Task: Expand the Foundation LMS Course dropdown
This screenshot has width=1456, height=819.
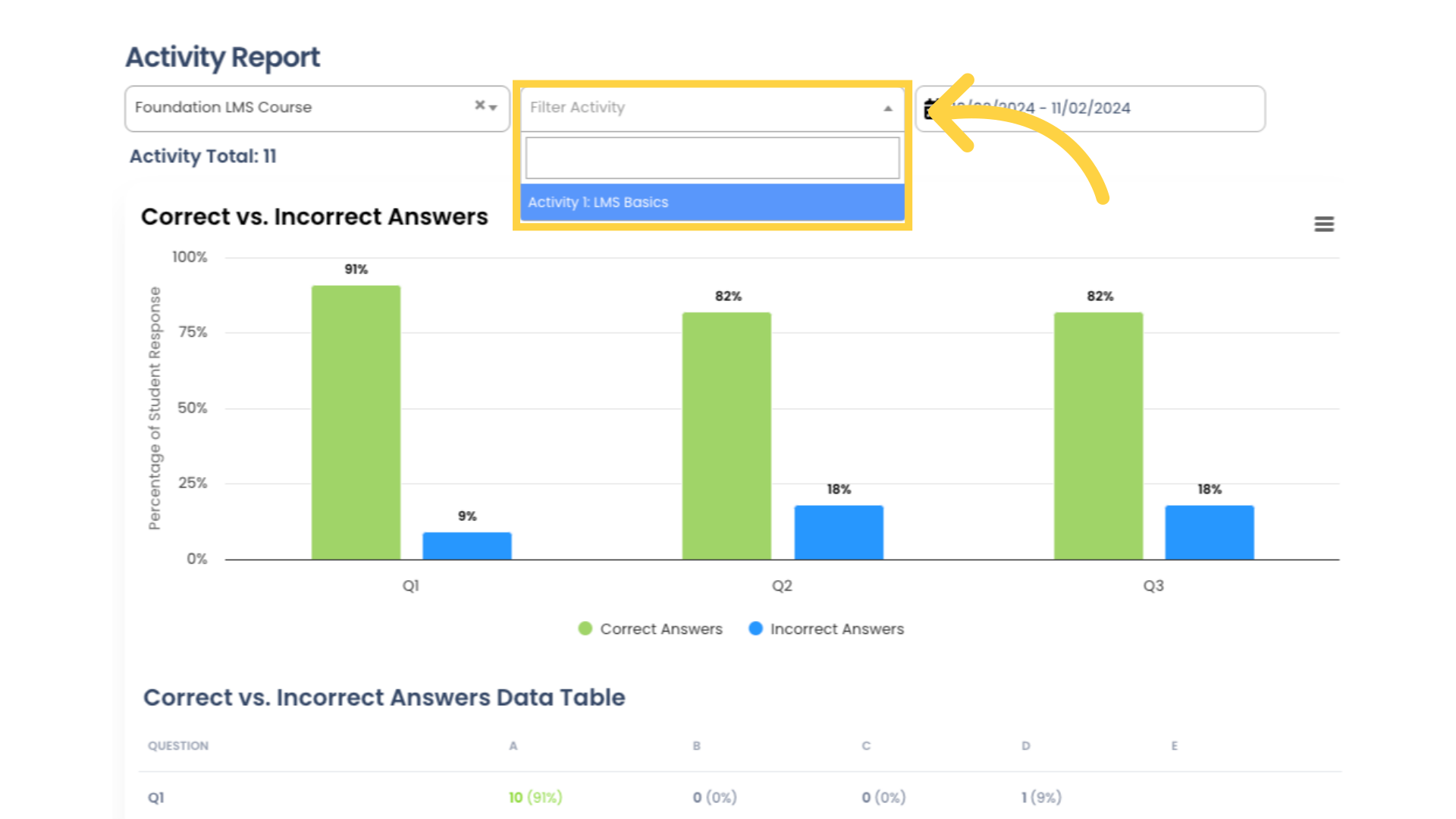Action: [x=494, y=108]
